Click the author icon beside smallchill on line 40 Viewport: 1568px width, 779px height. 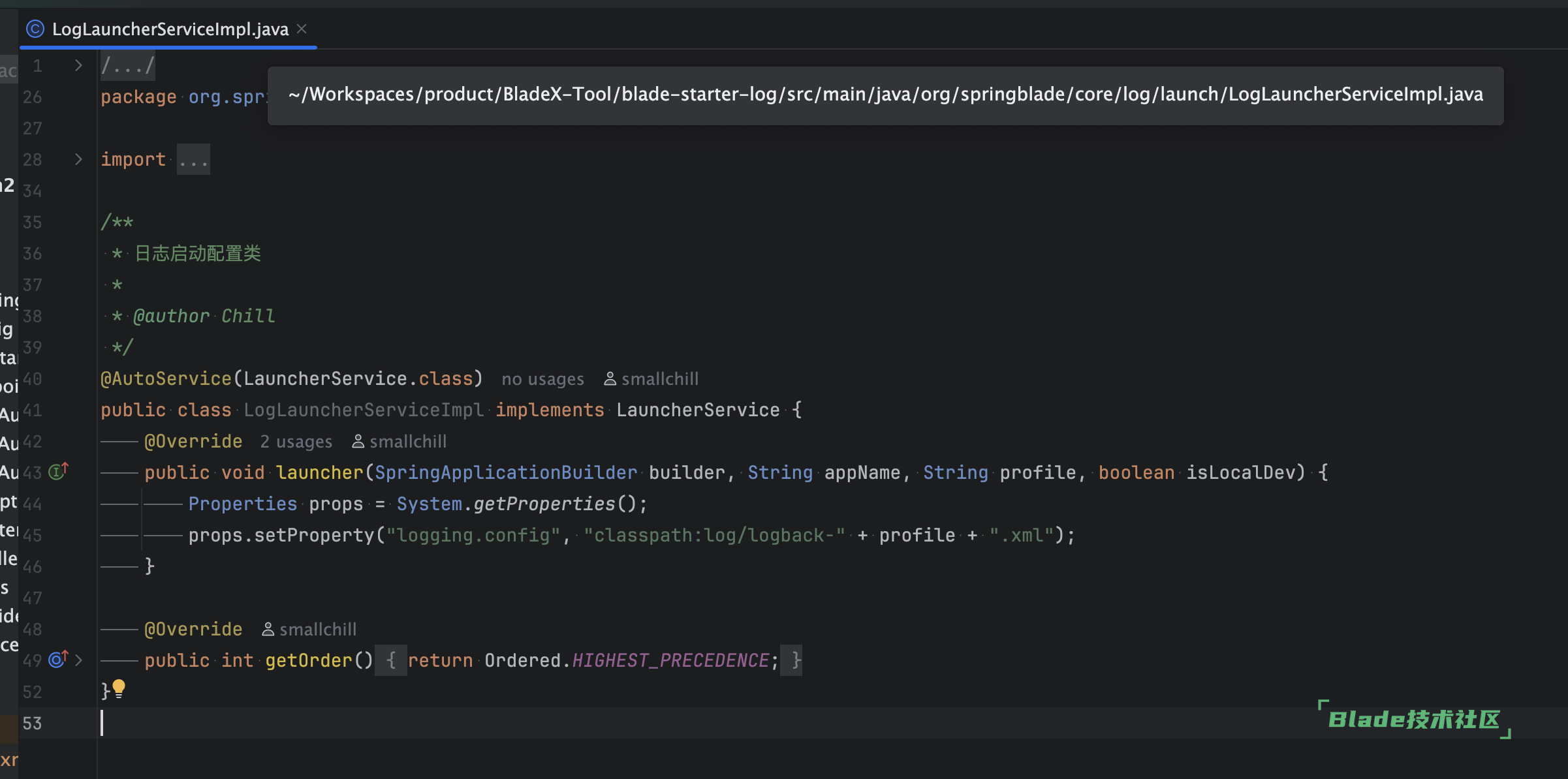tap(610, 378)
